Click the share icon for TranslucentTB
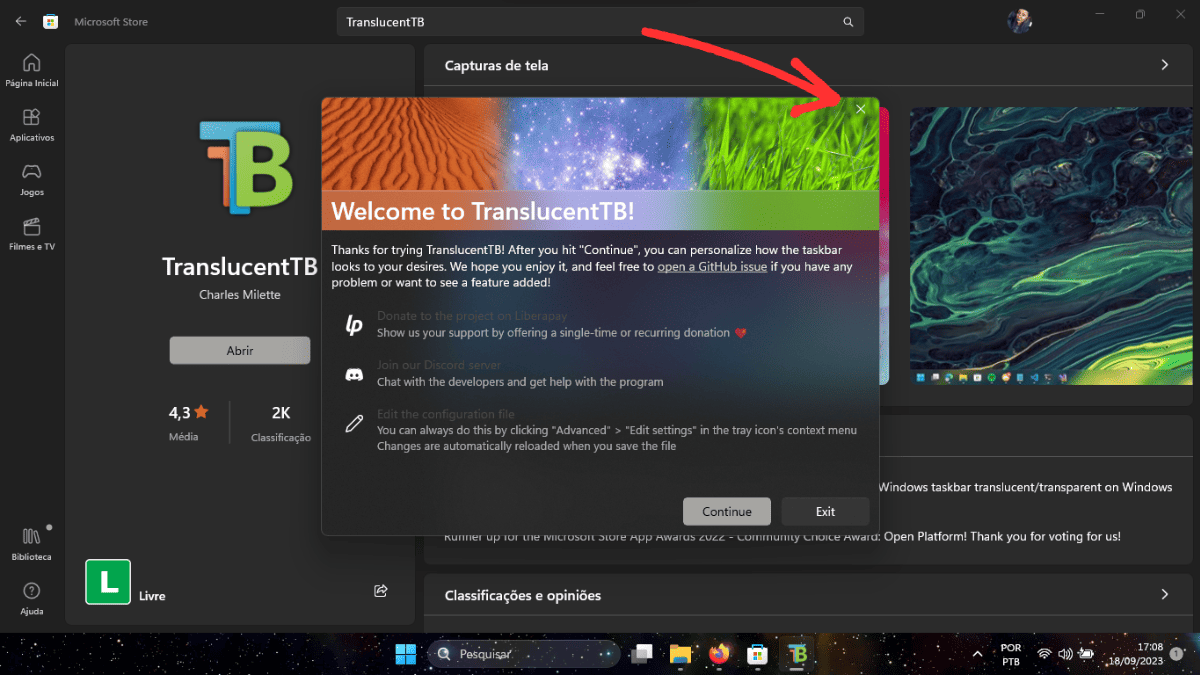The image size is (1200, 675). pos(380,591)
